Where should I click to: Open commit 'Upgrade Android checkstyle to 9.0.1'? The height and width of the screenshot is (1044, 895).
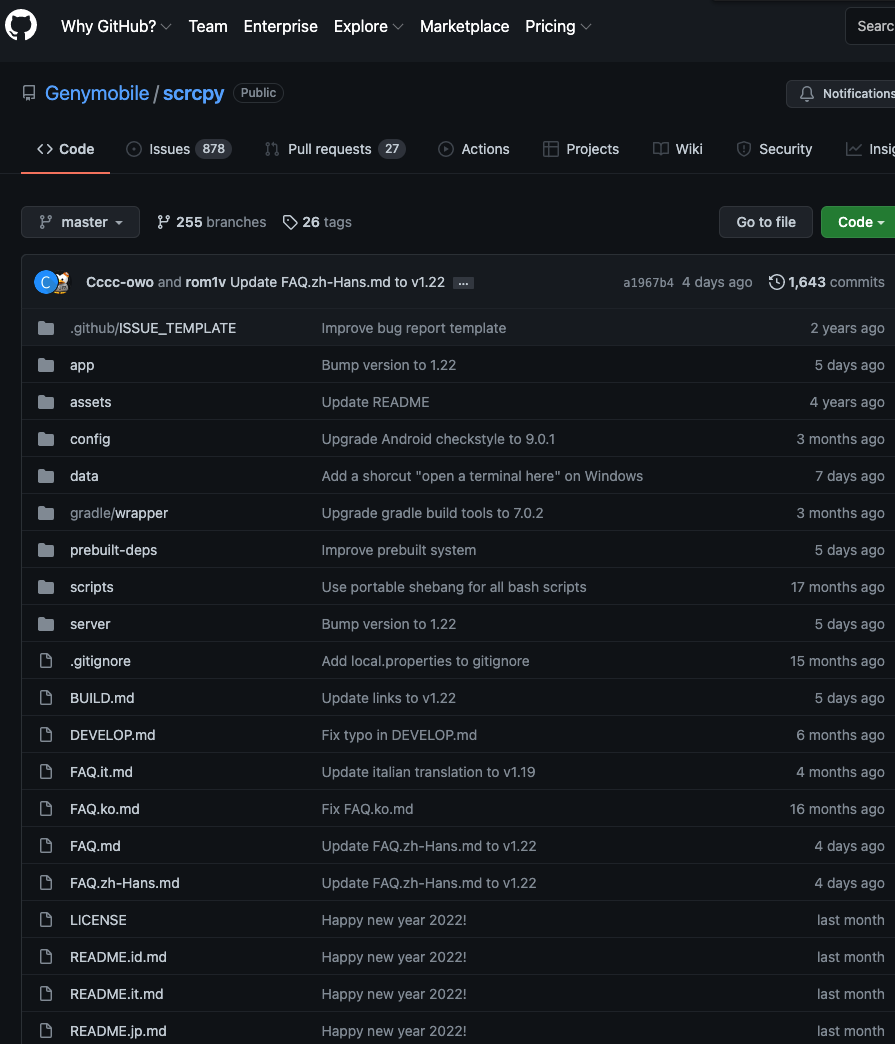click(438, 439)
